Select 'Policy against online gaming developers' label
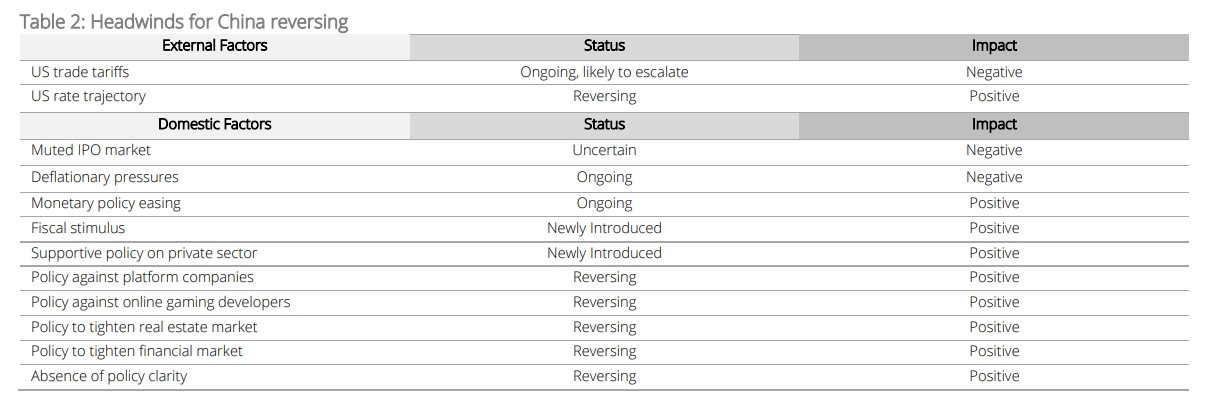Viewport: 1211px width, 403px height. pyautogui.click(x=161, y=302)
